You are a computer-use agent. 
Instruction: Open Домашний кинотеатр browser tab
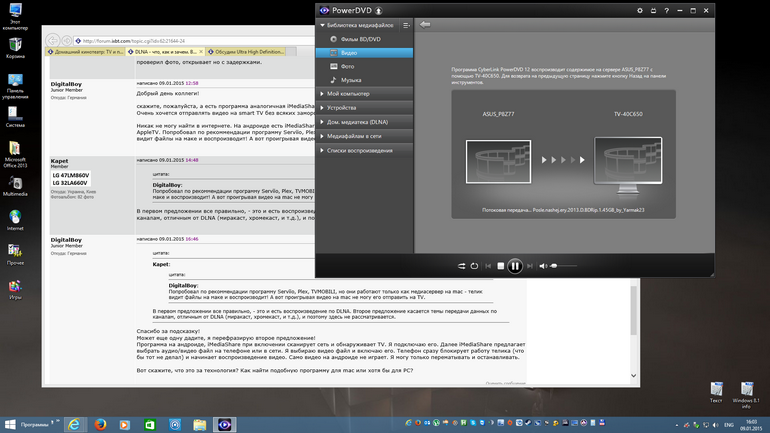85,52
